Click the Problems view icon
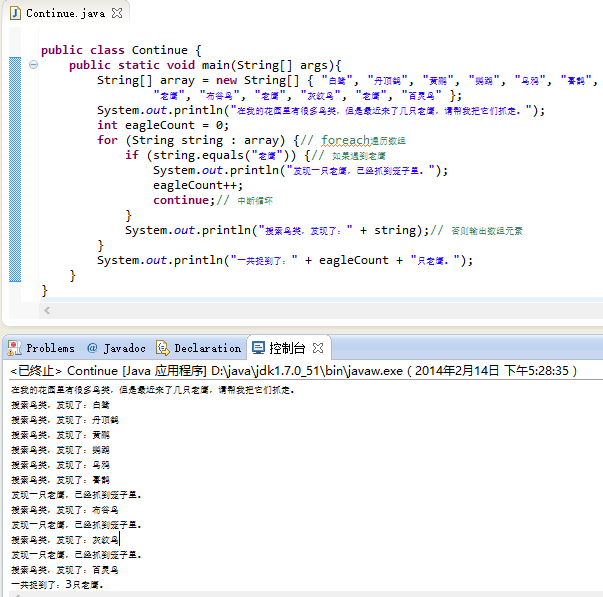603x597 pixels. (x=14, y=348)
